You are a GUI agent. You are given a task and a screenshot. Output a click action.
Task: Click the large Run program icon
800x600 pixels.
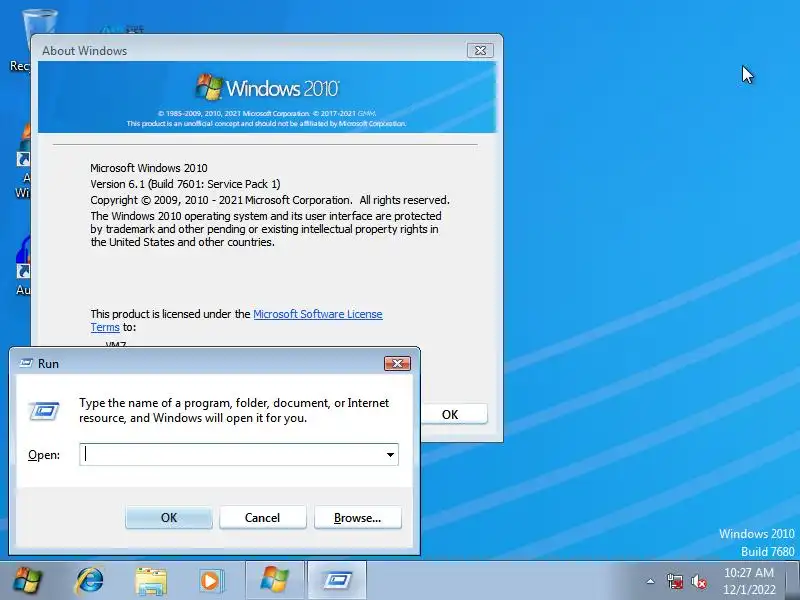pos(44,410)
